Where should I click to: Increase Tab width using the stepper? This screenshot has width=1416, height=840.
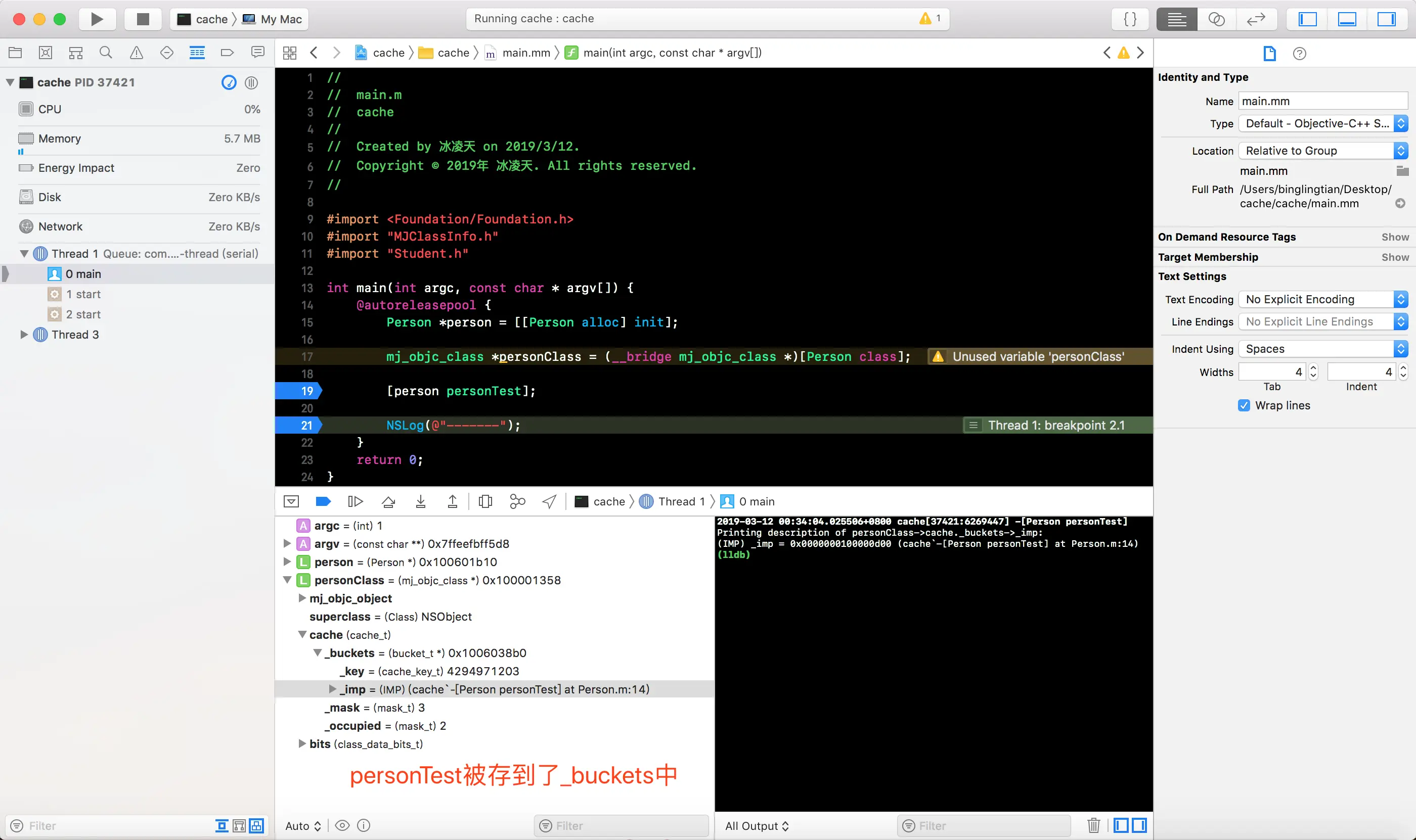[x=1313, y=368]
